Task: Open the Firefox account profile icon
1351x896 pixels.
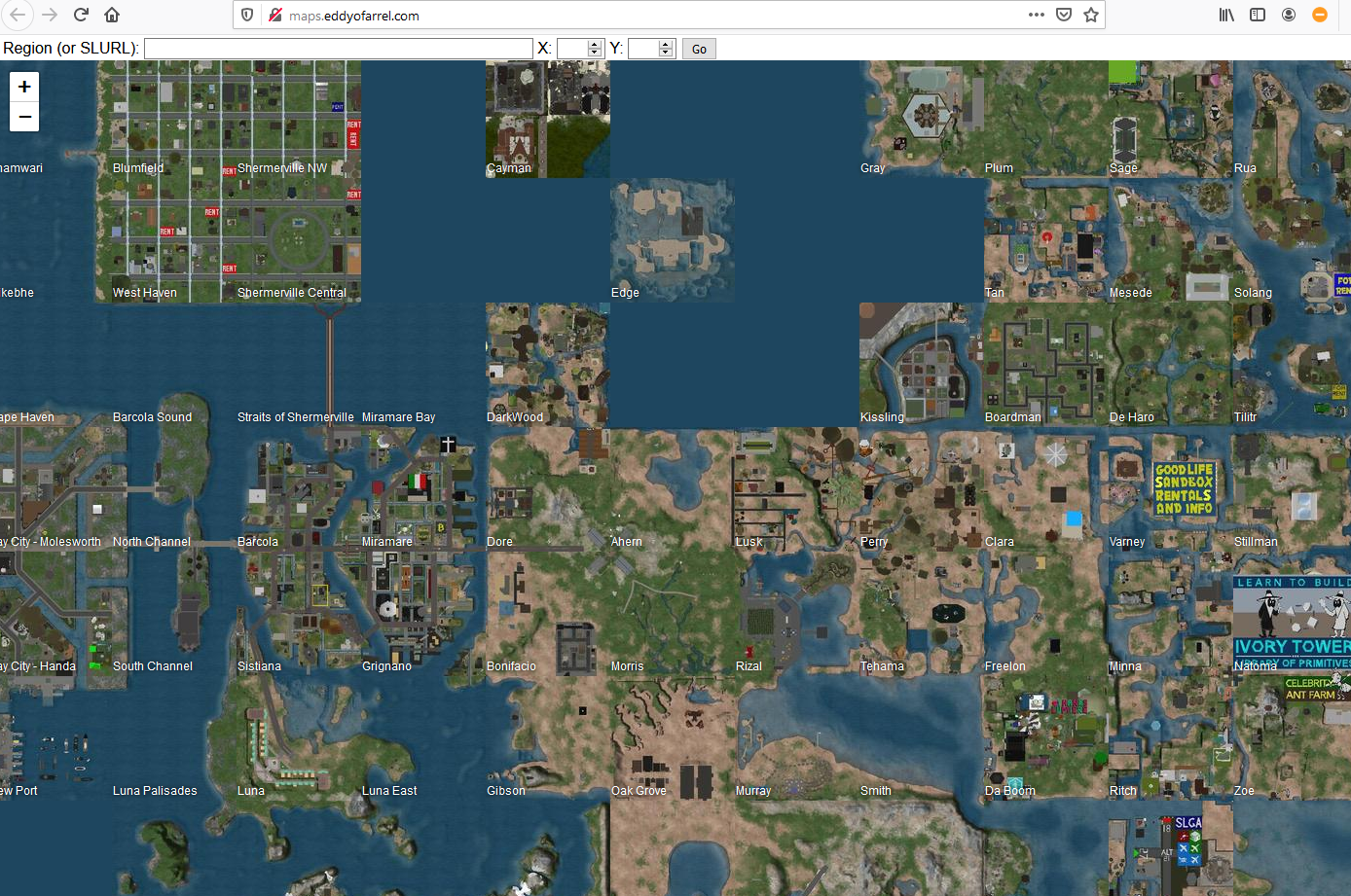Action: [x=1289, y=15]
